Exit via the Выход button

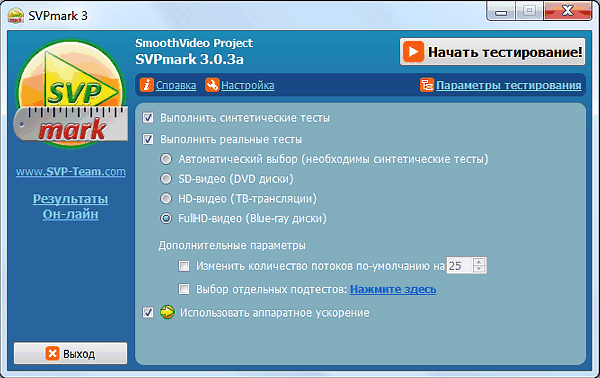coord(70,353)
